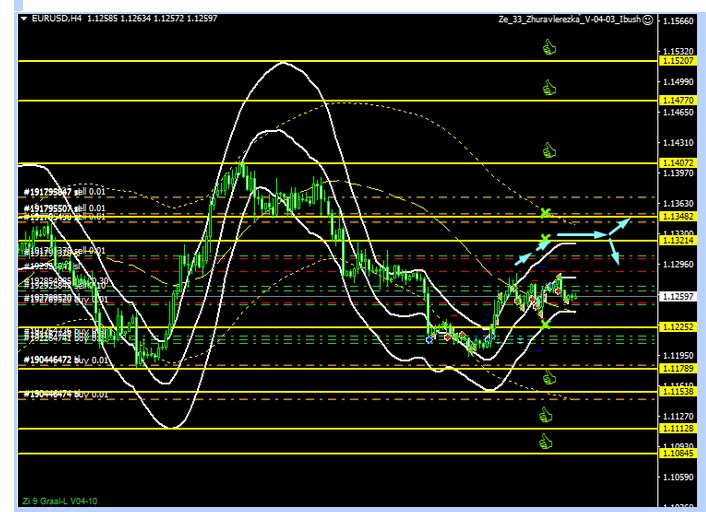Click the thumbs-up icon just above the 1.11128 line
Viewport: 706px width, 512px height.
pyautogui.click(x=546, y=414)
